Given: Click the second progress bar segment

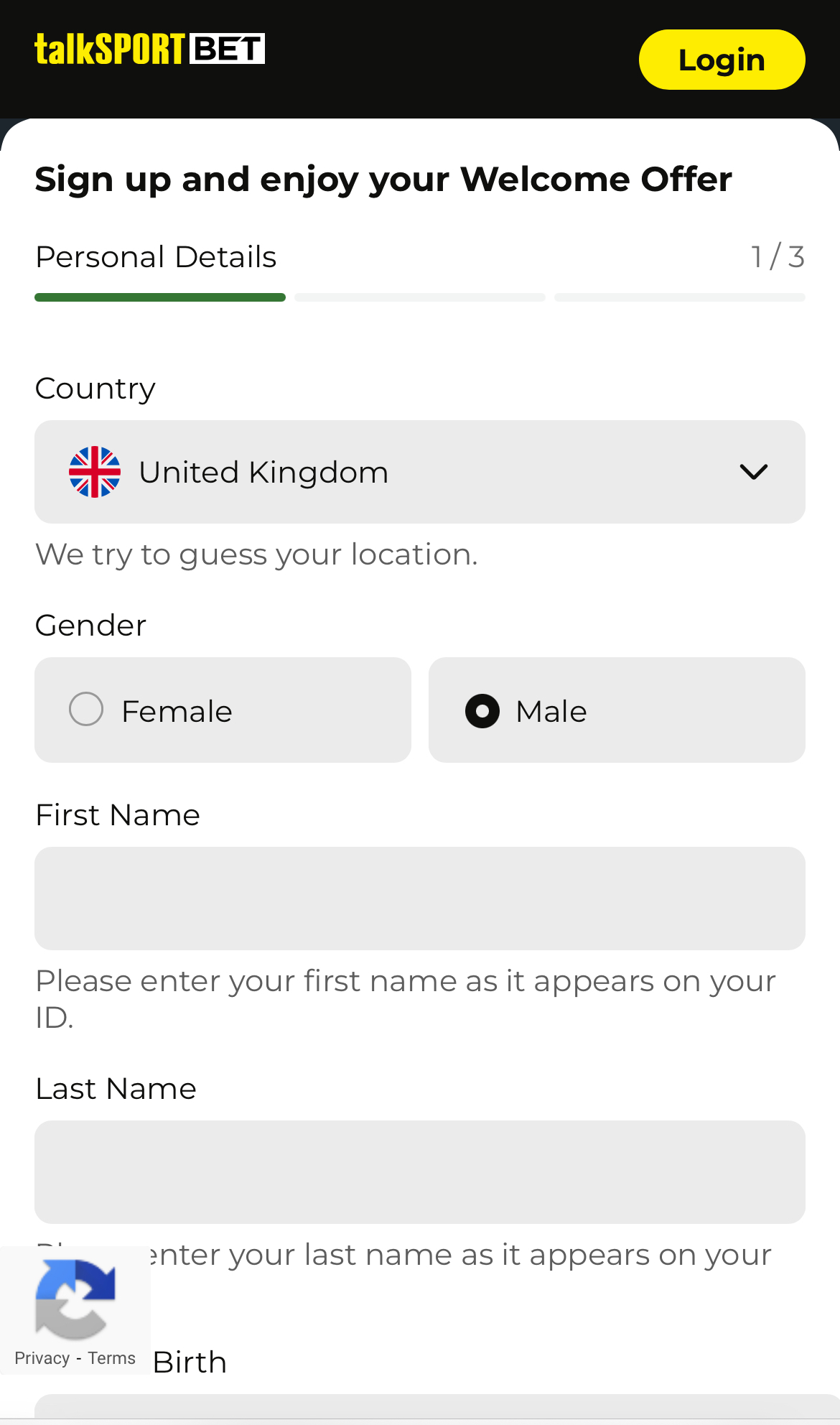Looking at the screenshot, I should coord(419,297).
